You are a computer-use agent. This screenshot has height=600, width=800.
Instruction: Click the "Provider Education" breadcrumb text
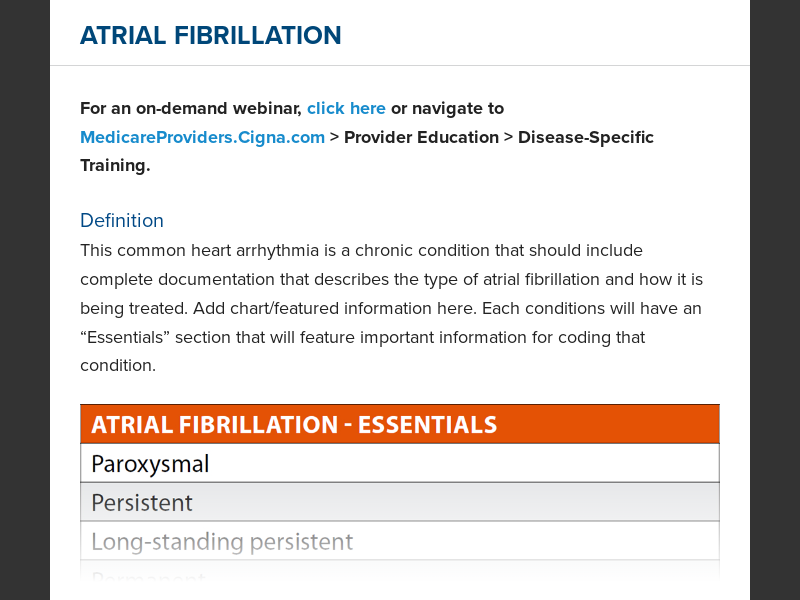(x=421, y=137)
